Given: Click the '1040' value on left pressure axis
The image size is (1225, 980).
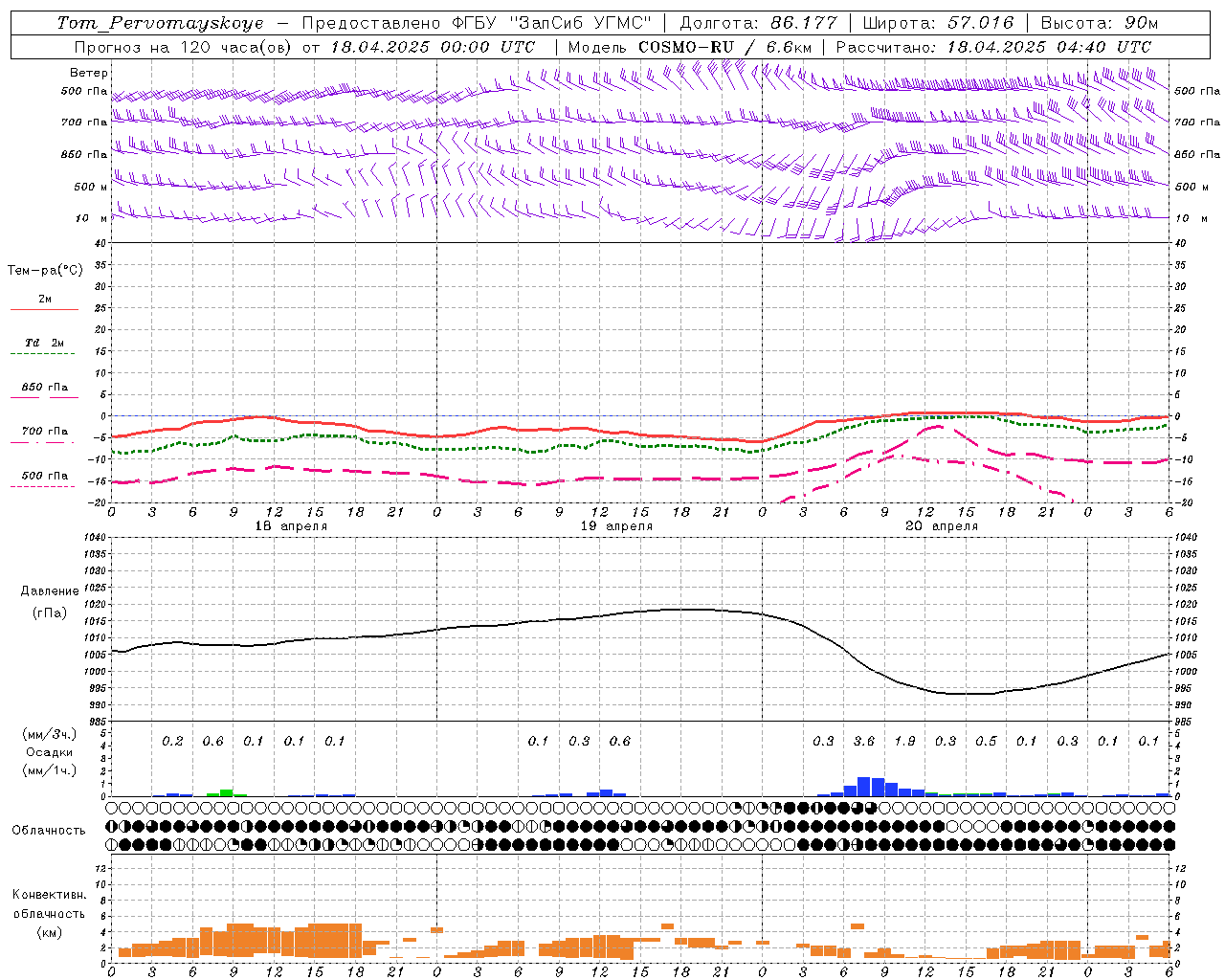Looking at the screenshot, I should 97,537.
